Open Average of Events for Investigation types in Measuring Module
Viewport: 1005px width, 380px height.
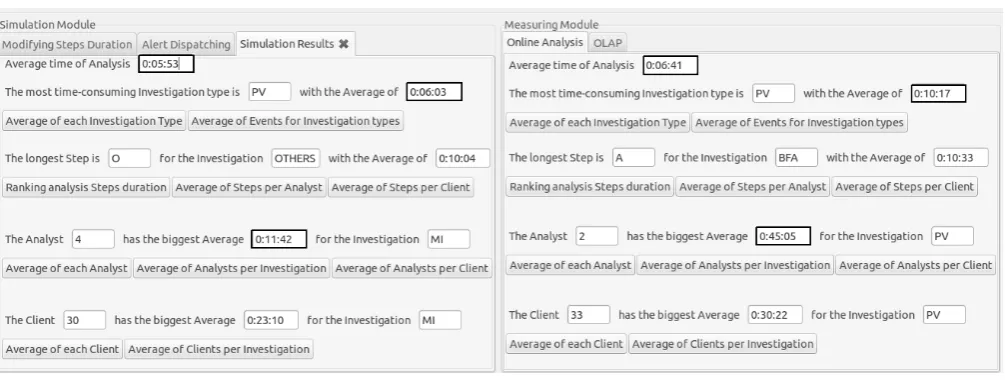(x=799, y=122)
